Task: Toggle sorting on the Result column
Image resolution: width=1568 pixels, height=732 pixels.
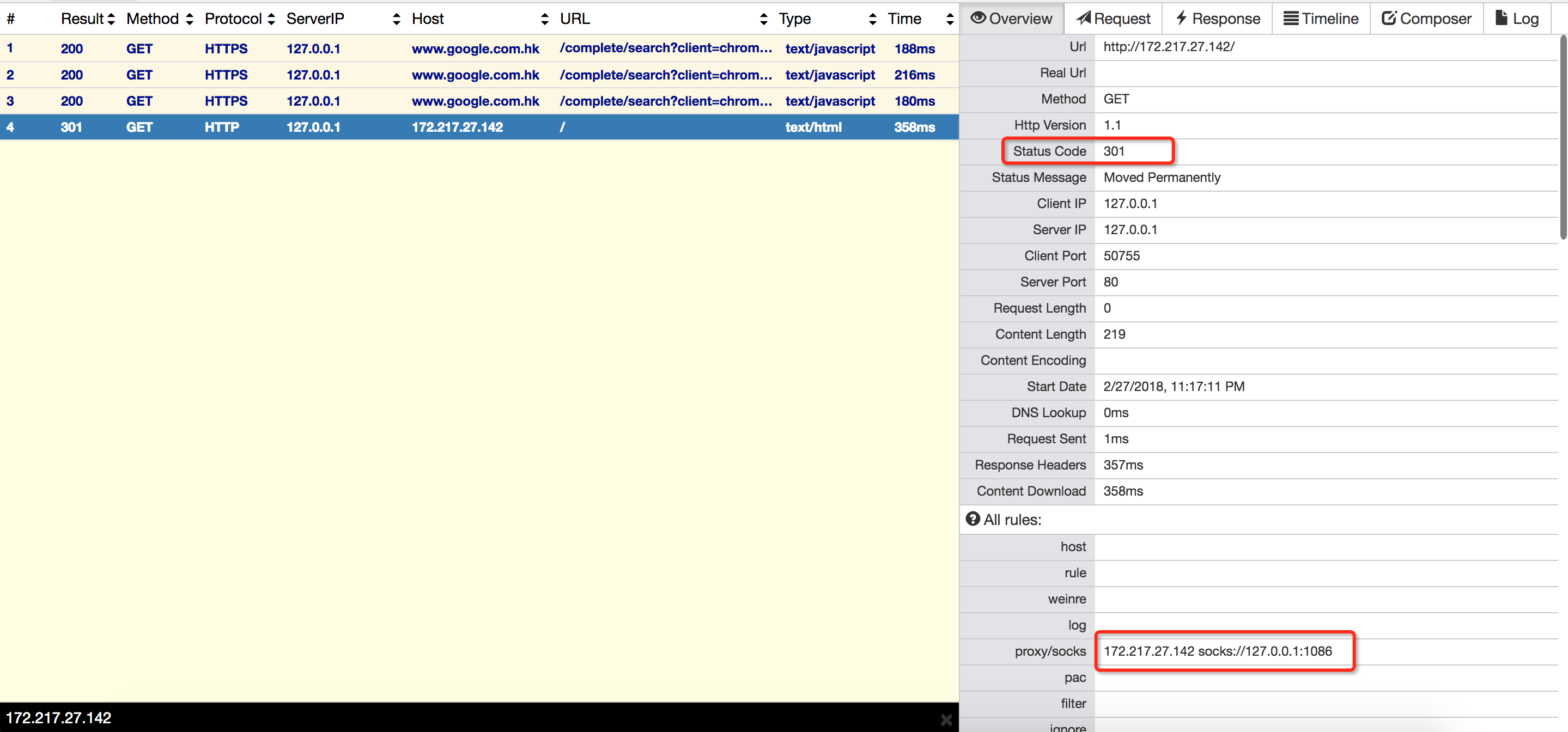Action: (x=111, y=19)
